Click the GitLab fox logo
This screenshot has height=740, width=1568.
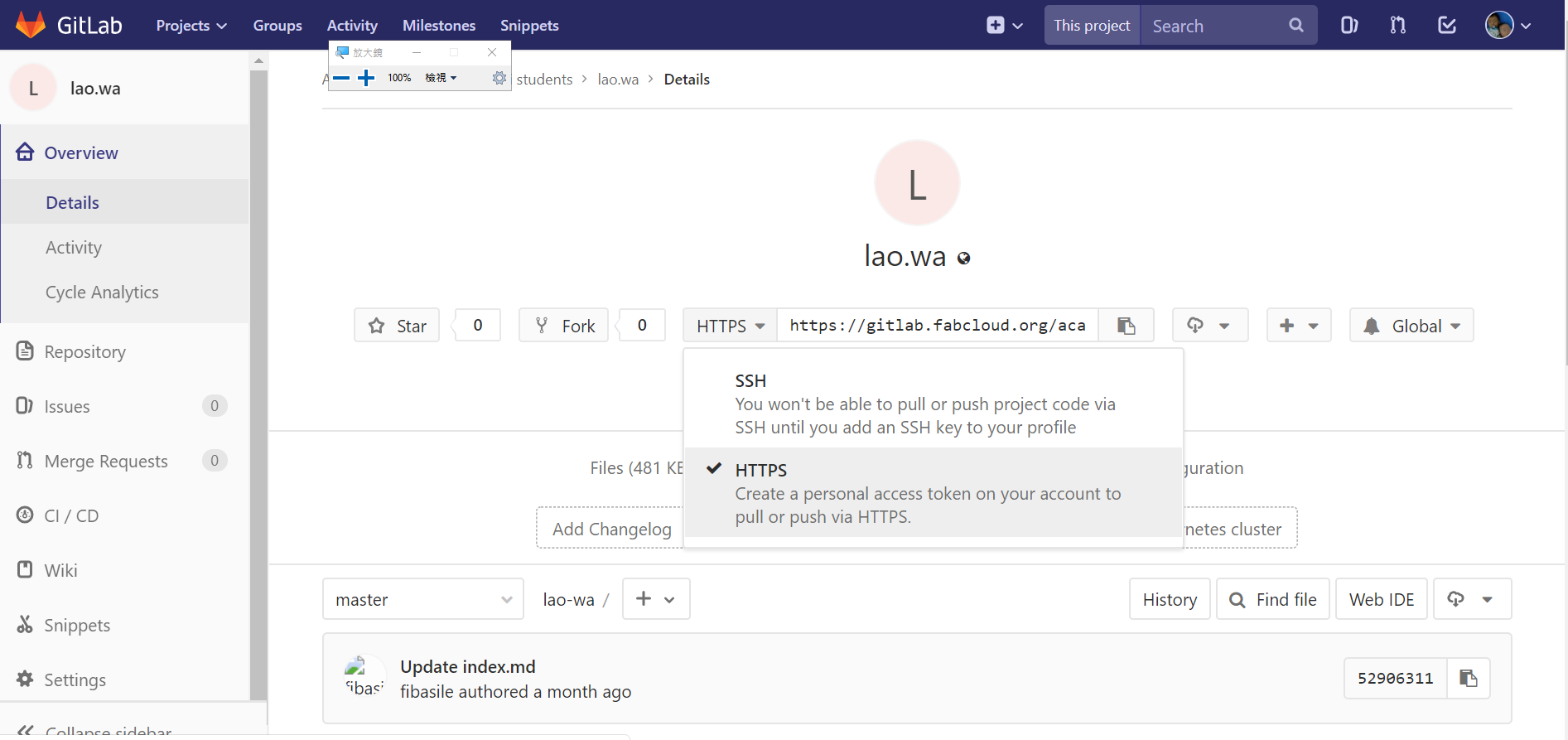point(31,25)
